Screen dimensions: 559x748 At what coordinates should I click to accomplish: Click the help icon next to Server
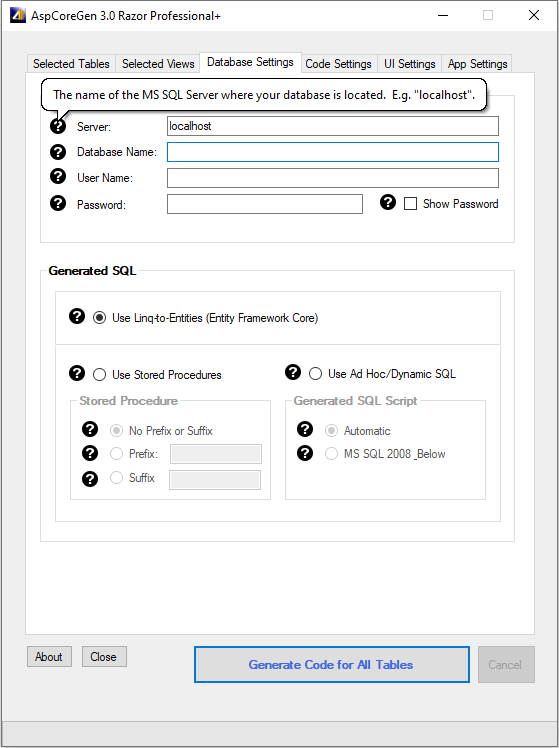[58, 126]
